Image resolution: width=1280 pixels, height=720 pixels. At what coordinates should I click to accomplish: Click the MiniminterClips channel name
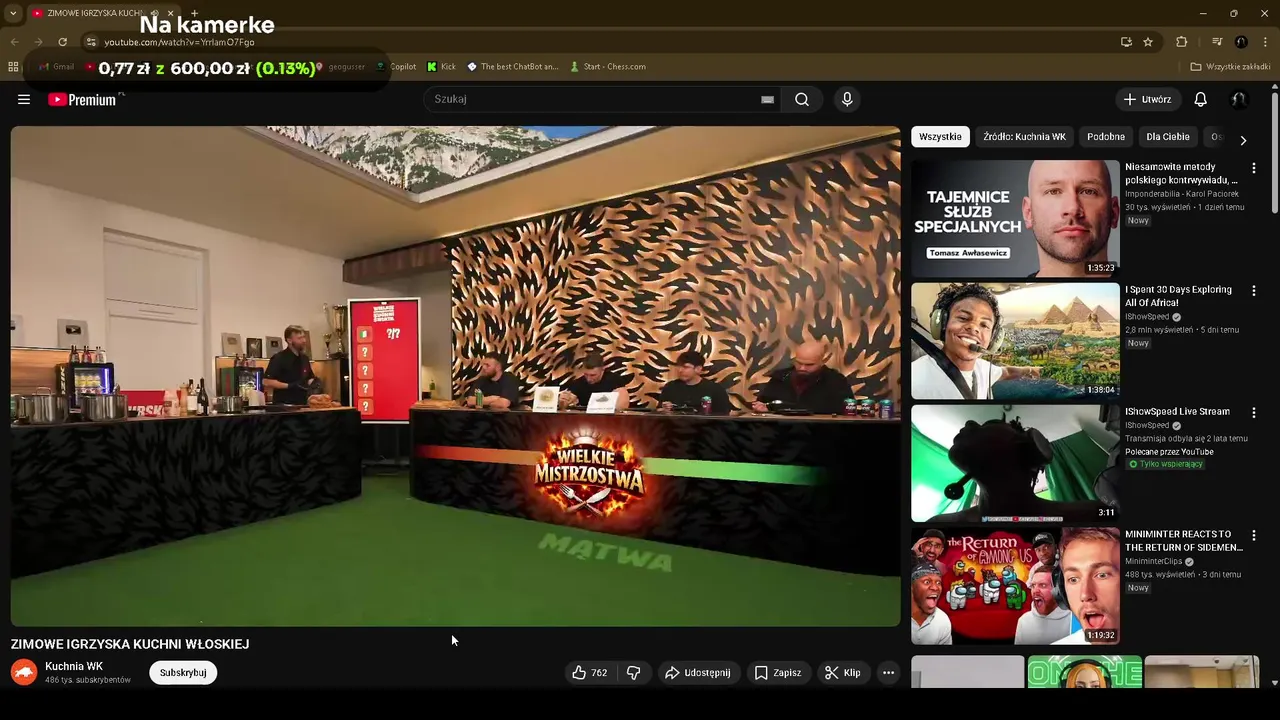tap(1154, 561)
